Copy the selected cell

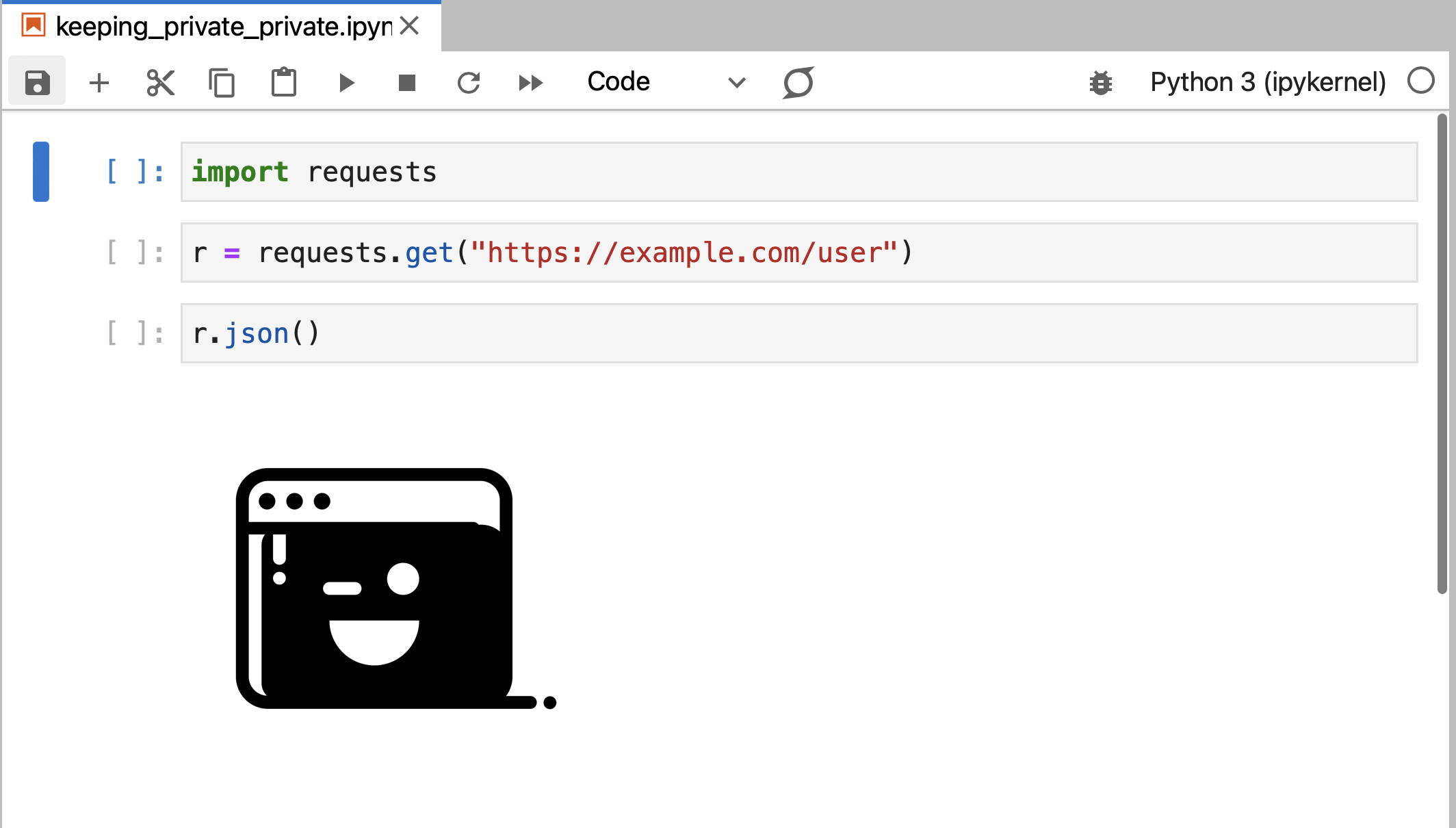(222, 82)
